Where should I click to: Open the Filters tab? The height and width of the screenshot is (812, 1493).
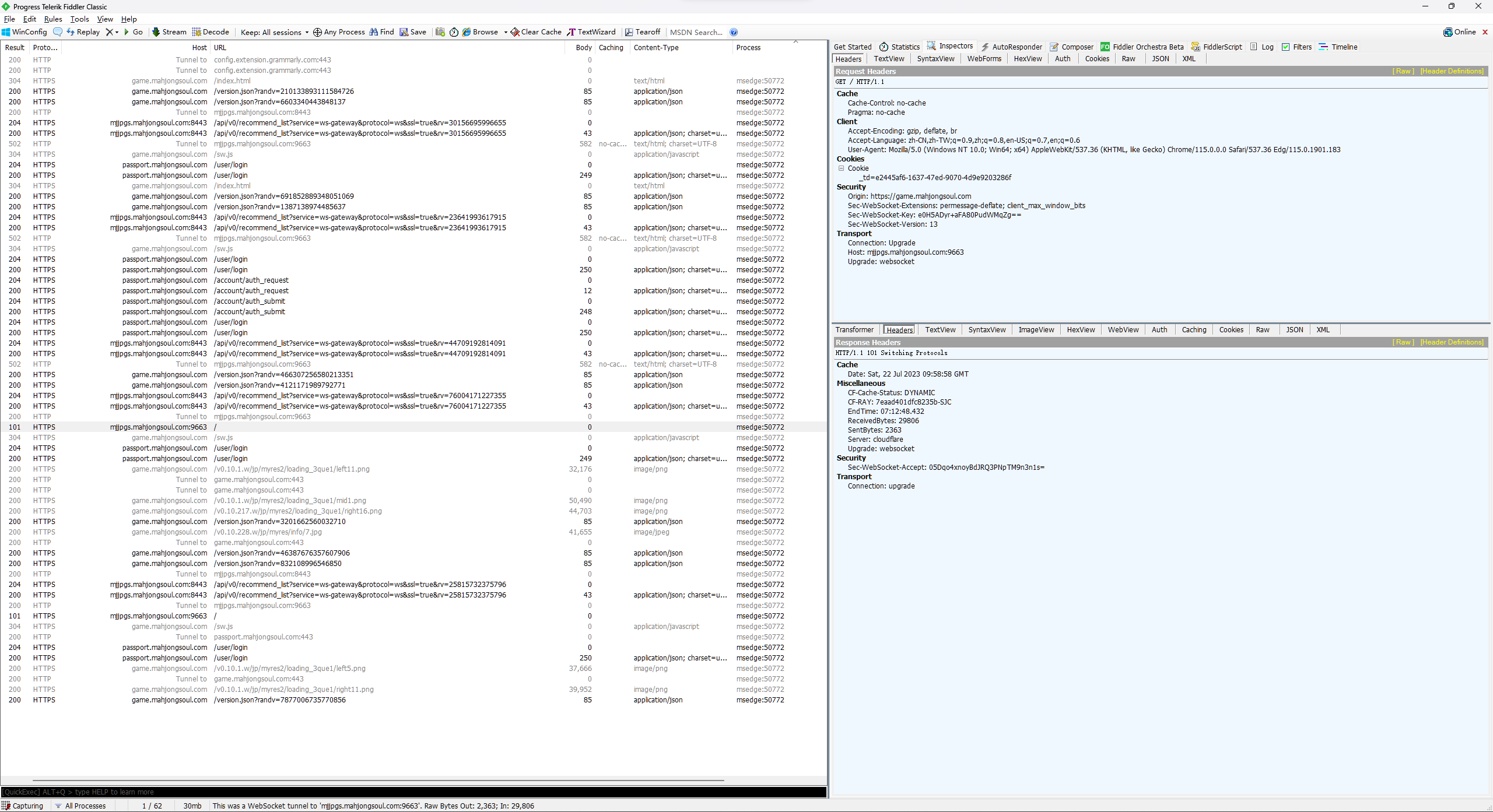pyautogui.click(x=1297, y=47)
